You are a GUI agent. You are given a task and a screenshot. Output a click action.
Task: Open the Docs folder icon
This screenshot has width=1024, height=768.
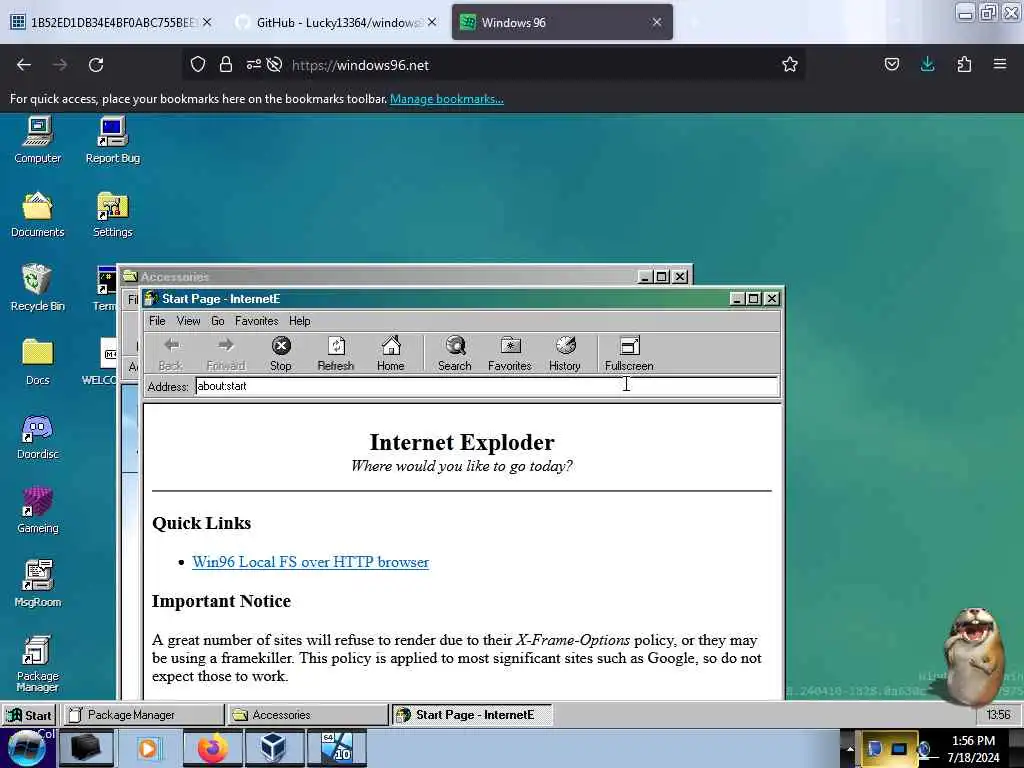click(x=37, y=362)
